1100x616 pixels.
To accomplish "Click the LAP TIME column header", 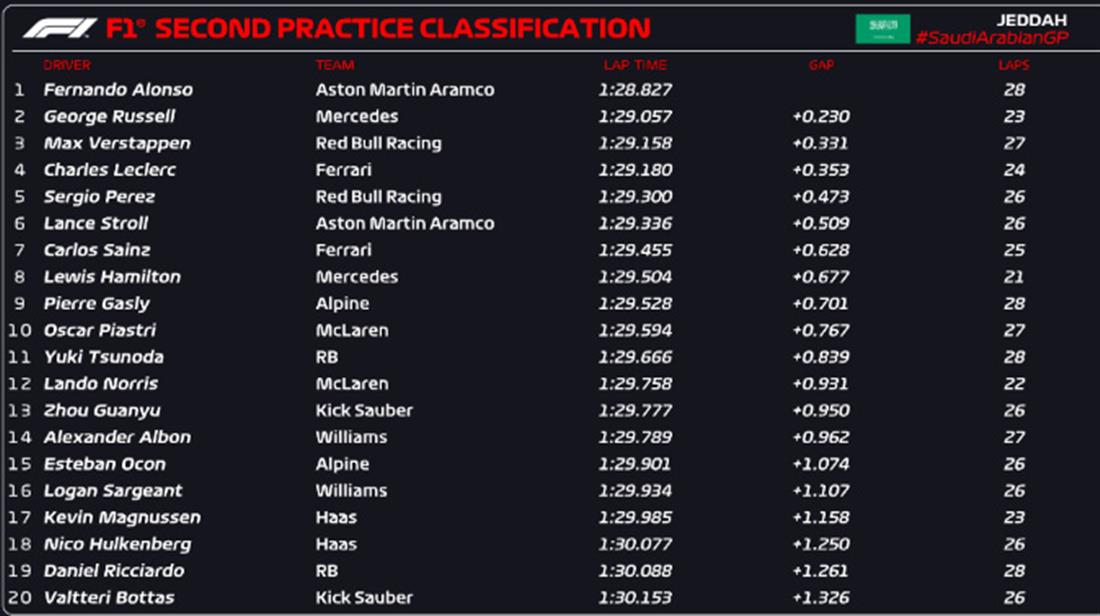I will pos(635,65).
